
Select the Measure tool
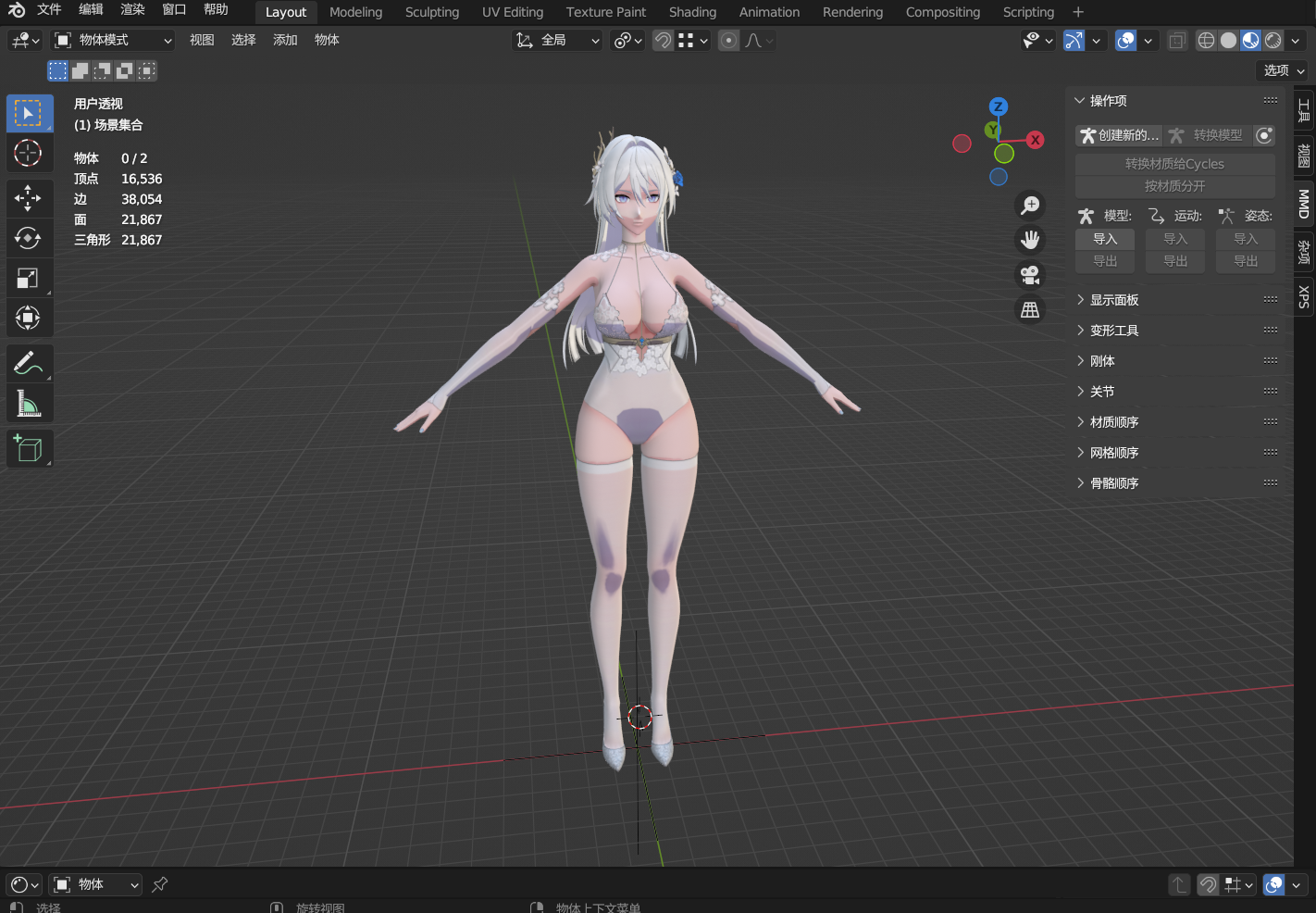pos(28,403)
